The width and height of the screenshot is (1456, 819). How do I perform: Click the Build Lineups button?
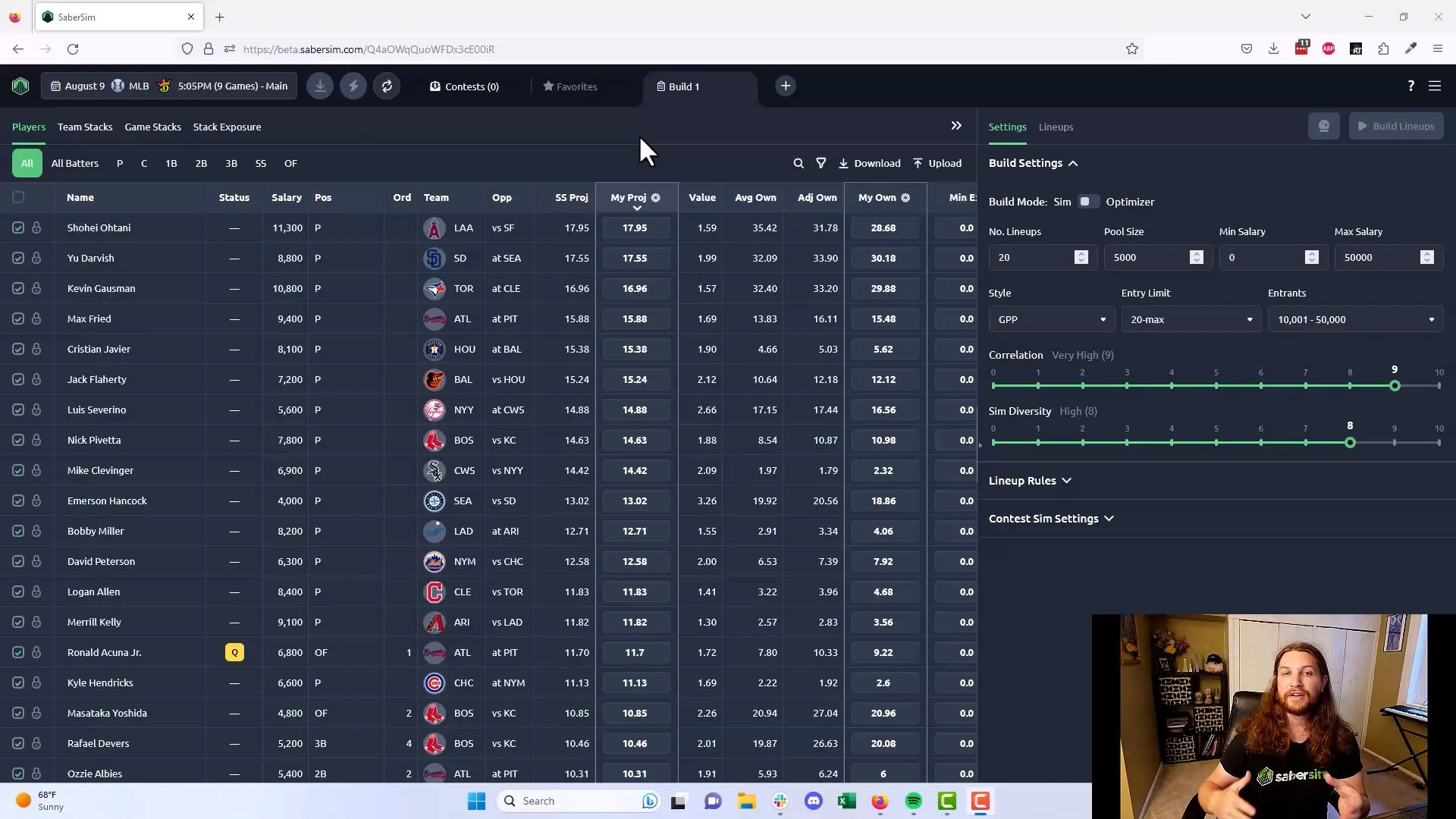(1396, 126)
